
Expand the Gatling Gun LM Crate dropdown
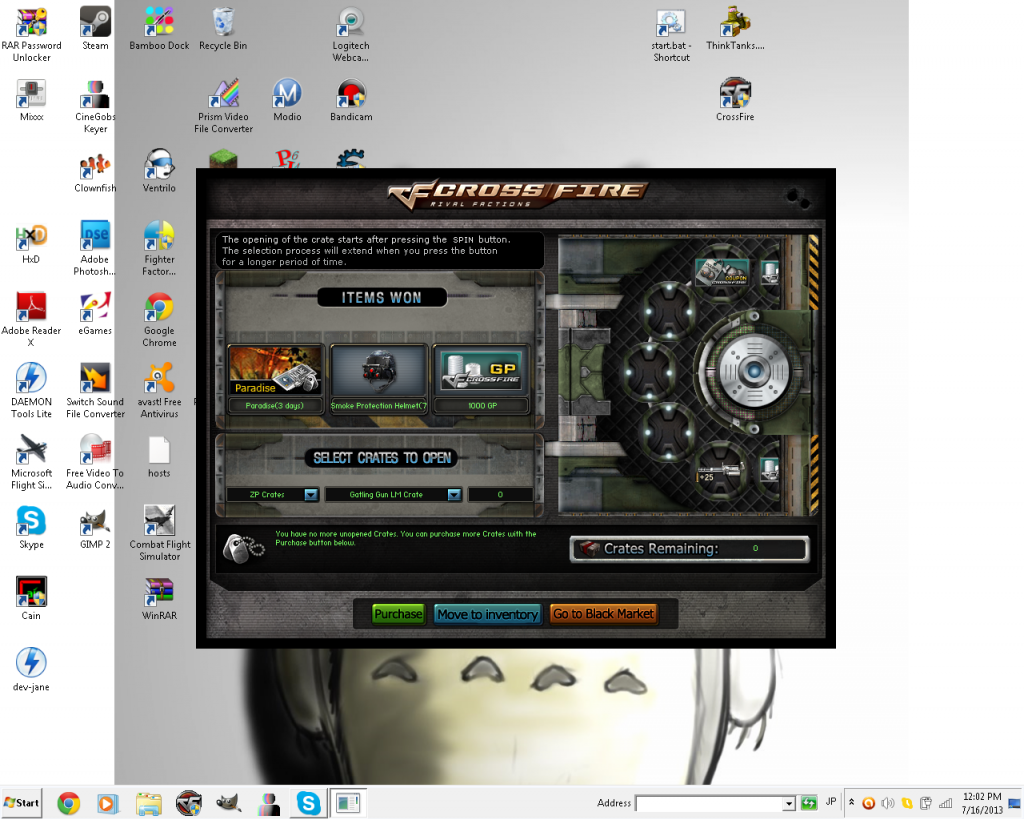tap(455, 494)
